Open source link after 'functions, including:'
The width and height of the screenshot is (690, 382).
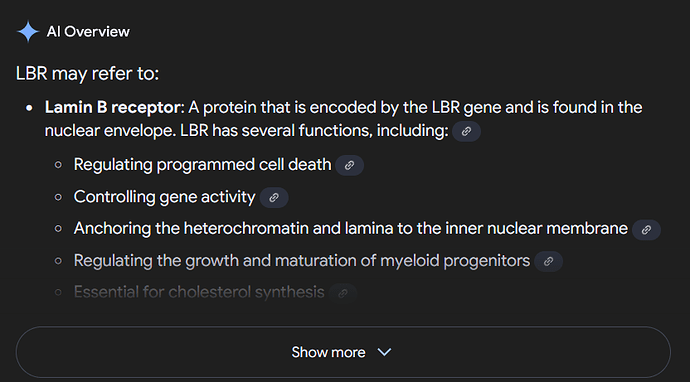click(466, 131)
